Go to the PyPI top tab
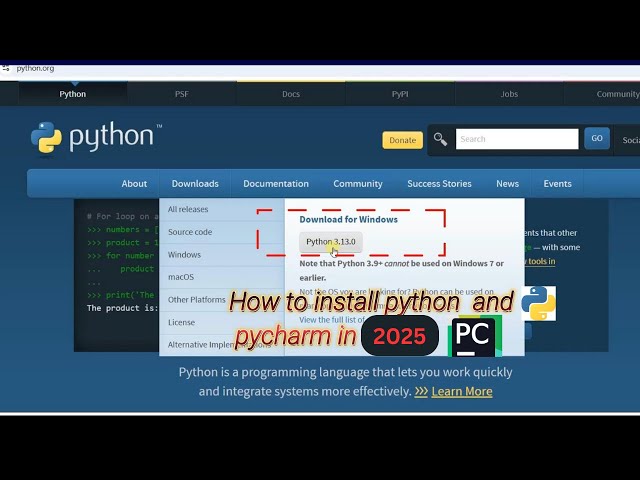Viewport: 640px width, 480px height. pyautogui.click(x=400, y=94)
